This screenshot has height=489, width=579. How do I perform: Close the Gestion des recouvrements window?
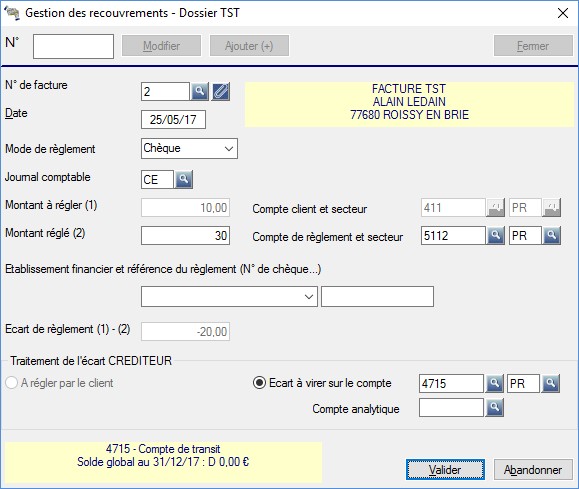point(563,13)
